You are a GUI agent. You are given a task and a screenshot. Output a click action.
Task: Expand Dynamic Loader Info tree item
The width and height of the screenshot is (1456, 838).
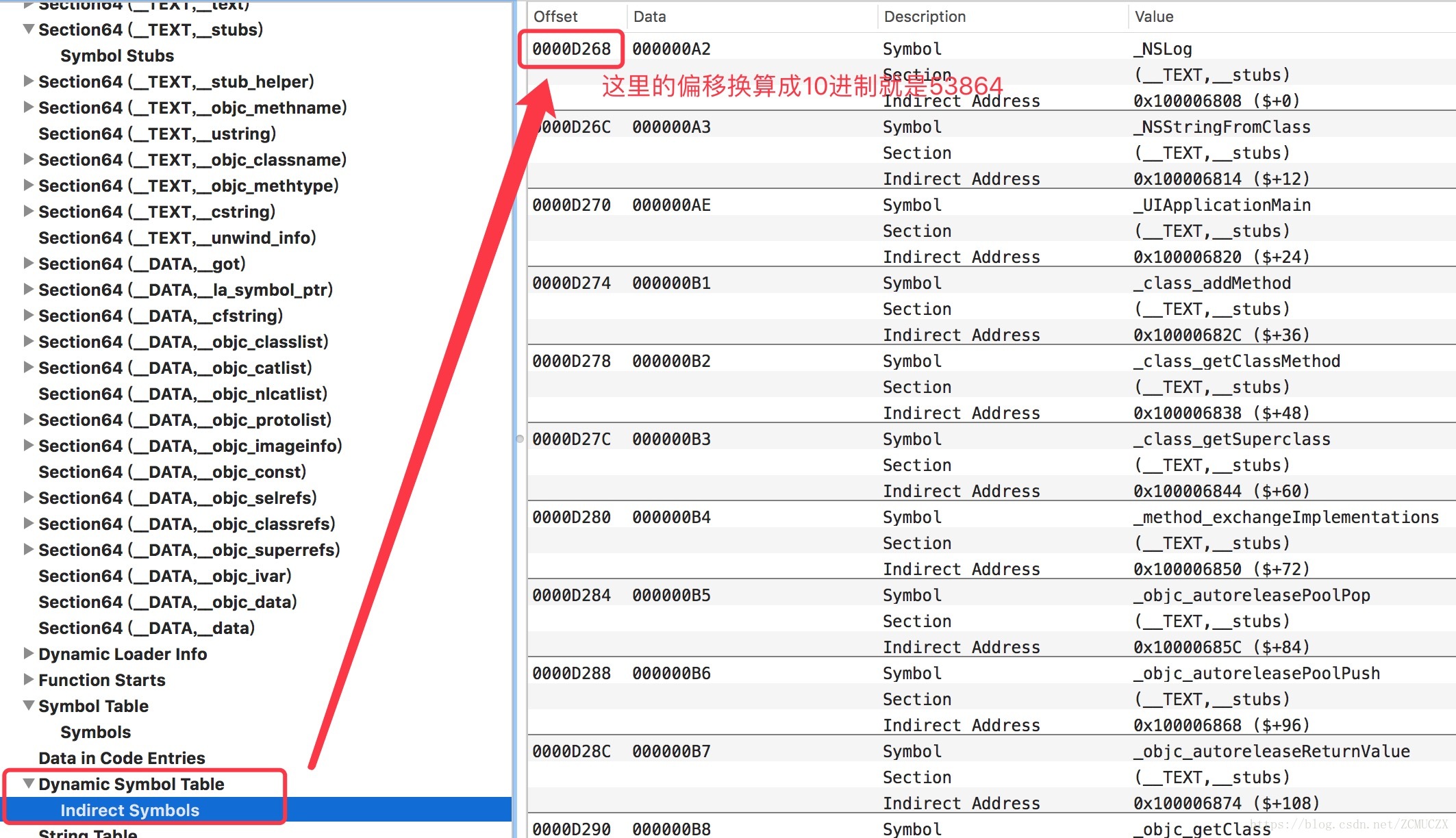(28, 654)
